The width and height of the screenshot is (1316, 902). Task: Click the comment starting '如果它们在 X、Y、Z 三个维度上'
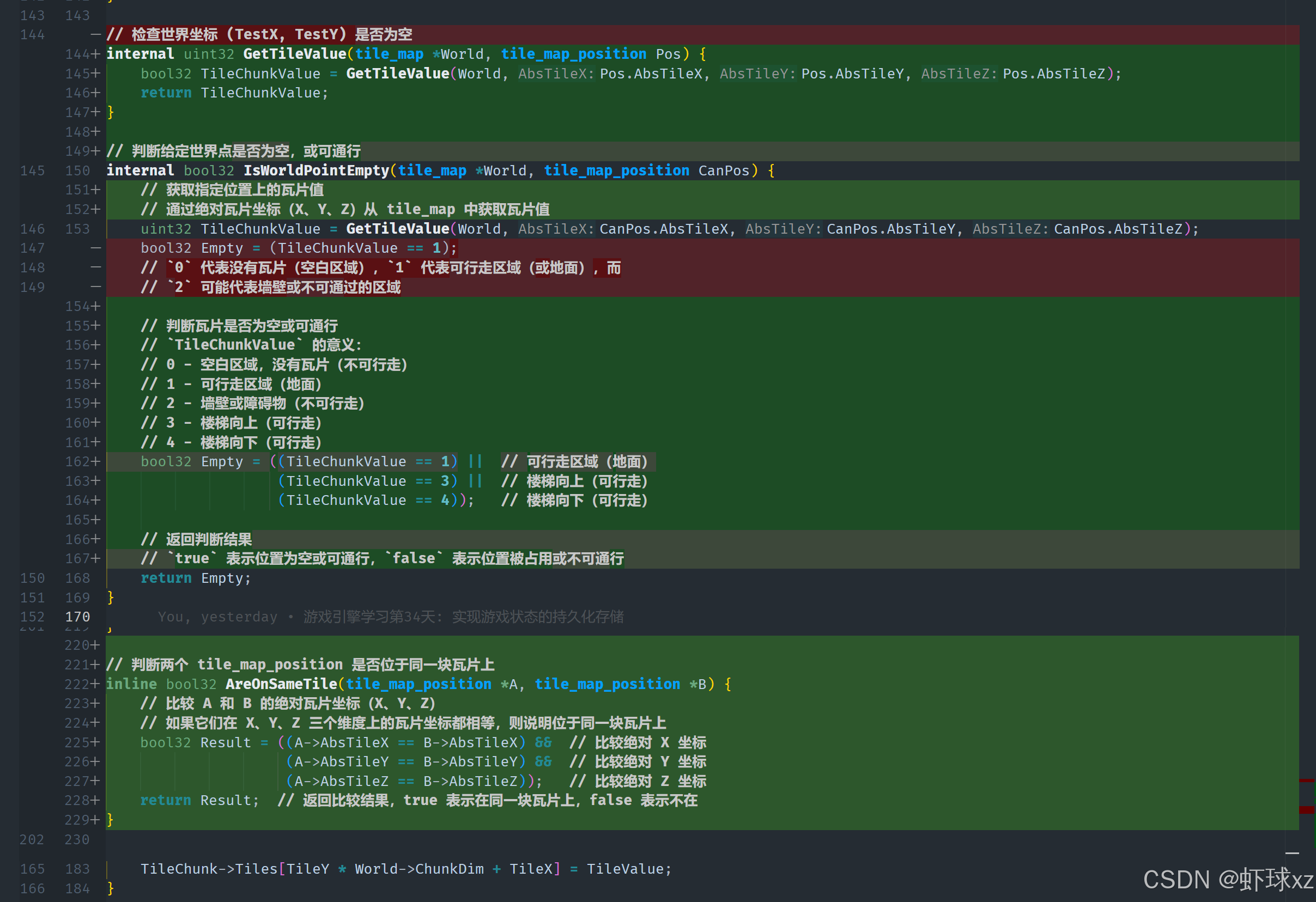(x=403, y=723)
